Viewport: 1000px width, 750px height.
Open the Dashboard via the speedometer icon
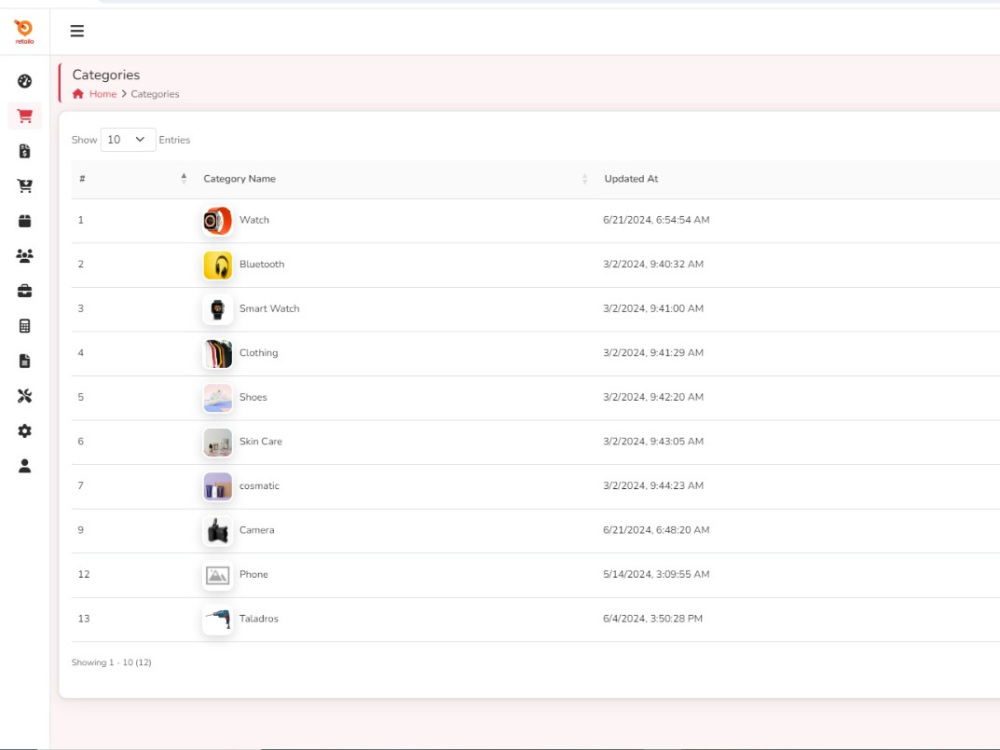pyautogui.click(x=25, y=80)
